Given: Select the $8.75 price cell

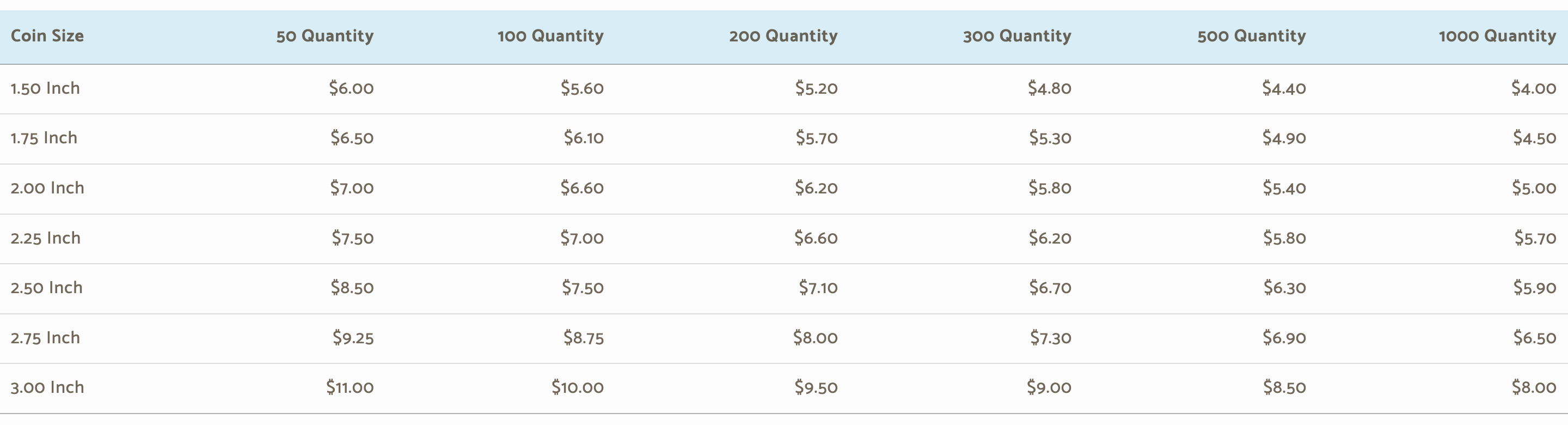Looking at the screenshot, I should click(x=584, y=337).
